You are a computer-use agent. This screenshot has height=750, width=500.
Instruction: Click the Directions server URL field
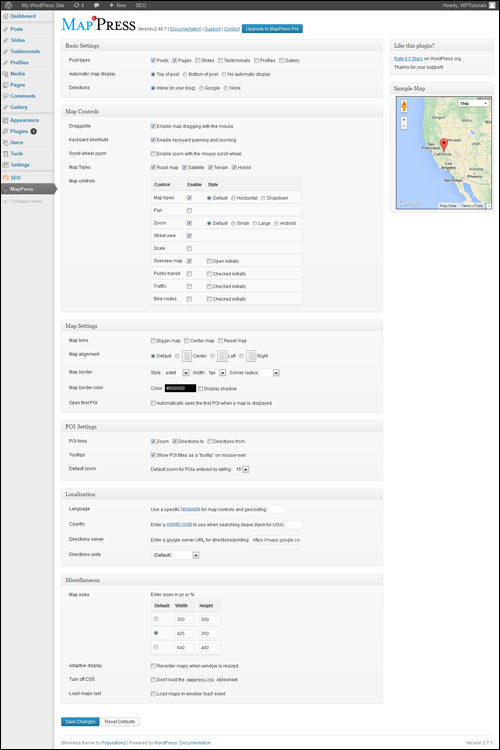tap(277, 540)
